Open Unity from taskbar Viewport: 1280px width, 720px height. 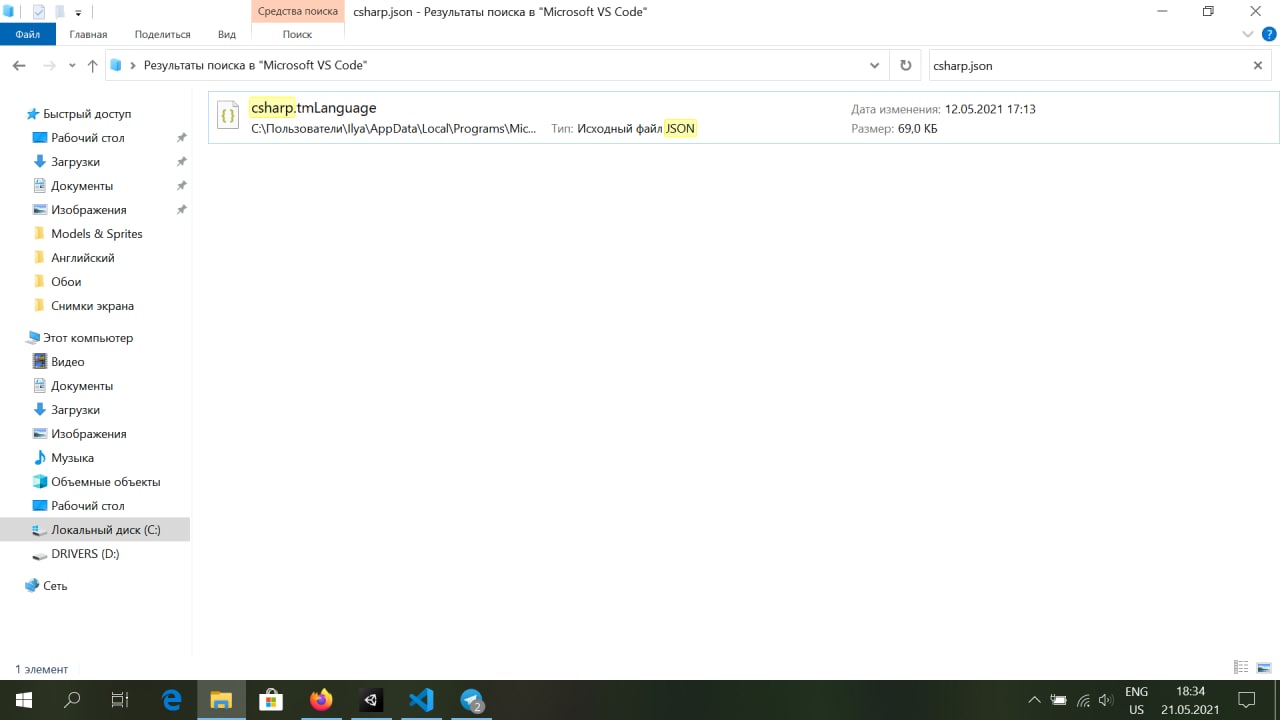371,700
